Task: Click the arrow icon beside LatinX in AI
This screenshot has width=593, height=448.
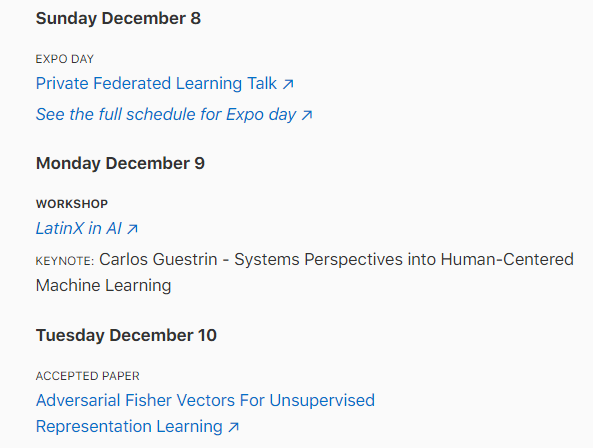Action: 132,229
